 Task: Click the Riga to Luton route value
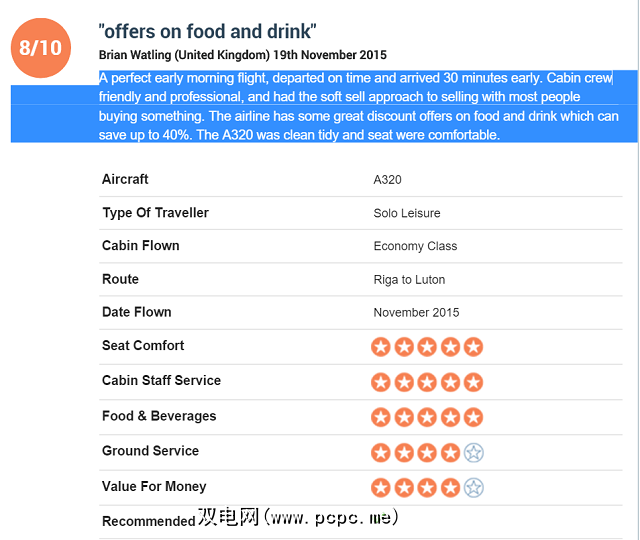click(x=409, y=280)
